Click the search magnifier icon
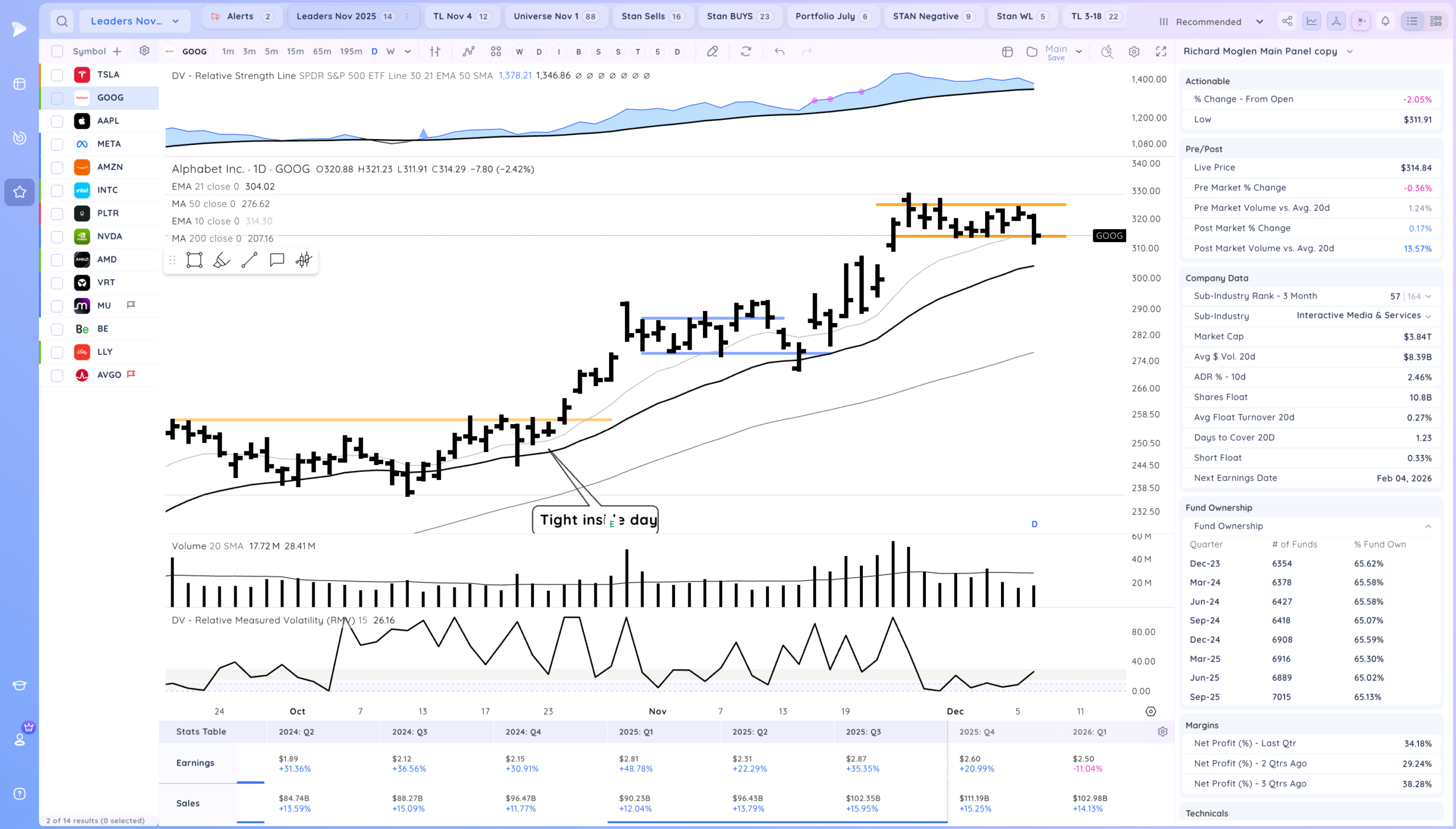This screenshot has width=1456, height=829. [x=62, y=22]
